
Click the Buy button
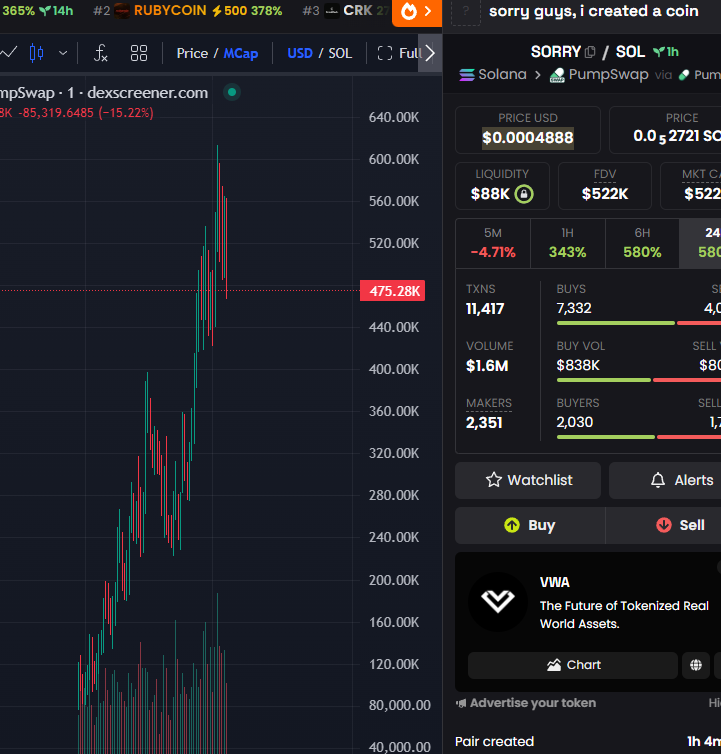click(x=530, y=525)
